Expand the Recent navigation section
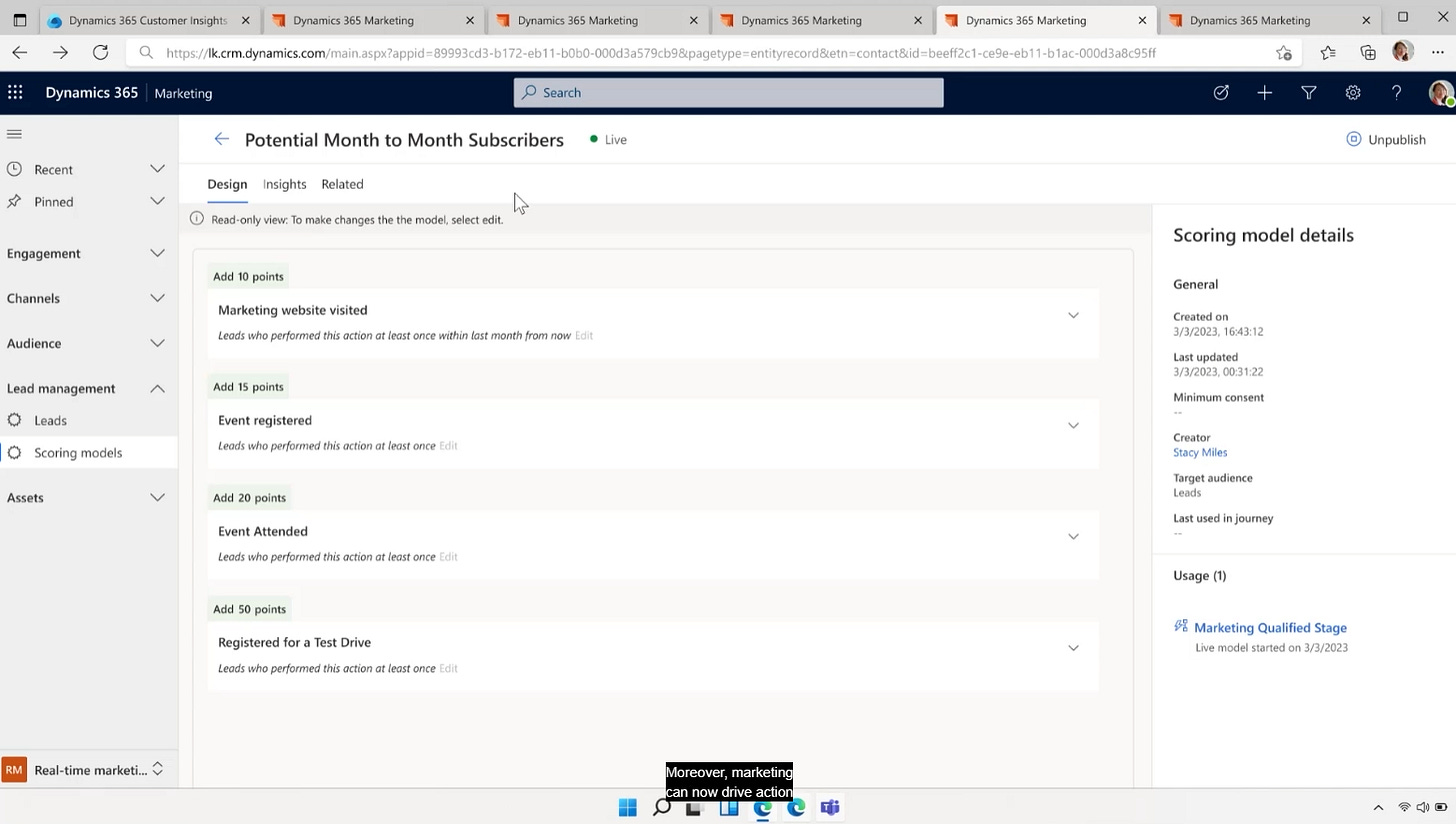The width and height of the screenshot is (1456, 824). 157,169
